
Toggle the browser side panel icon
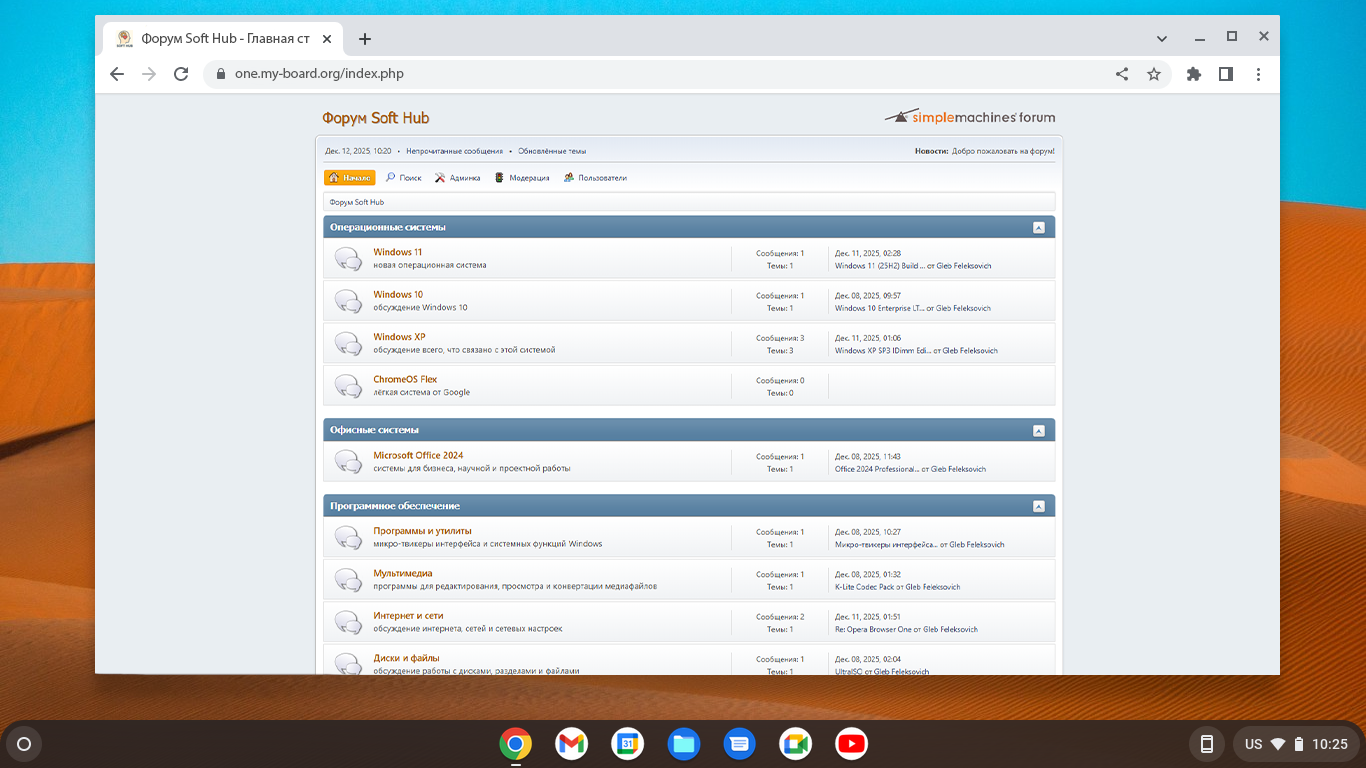pyautogui.click(x=1226, y=74)
